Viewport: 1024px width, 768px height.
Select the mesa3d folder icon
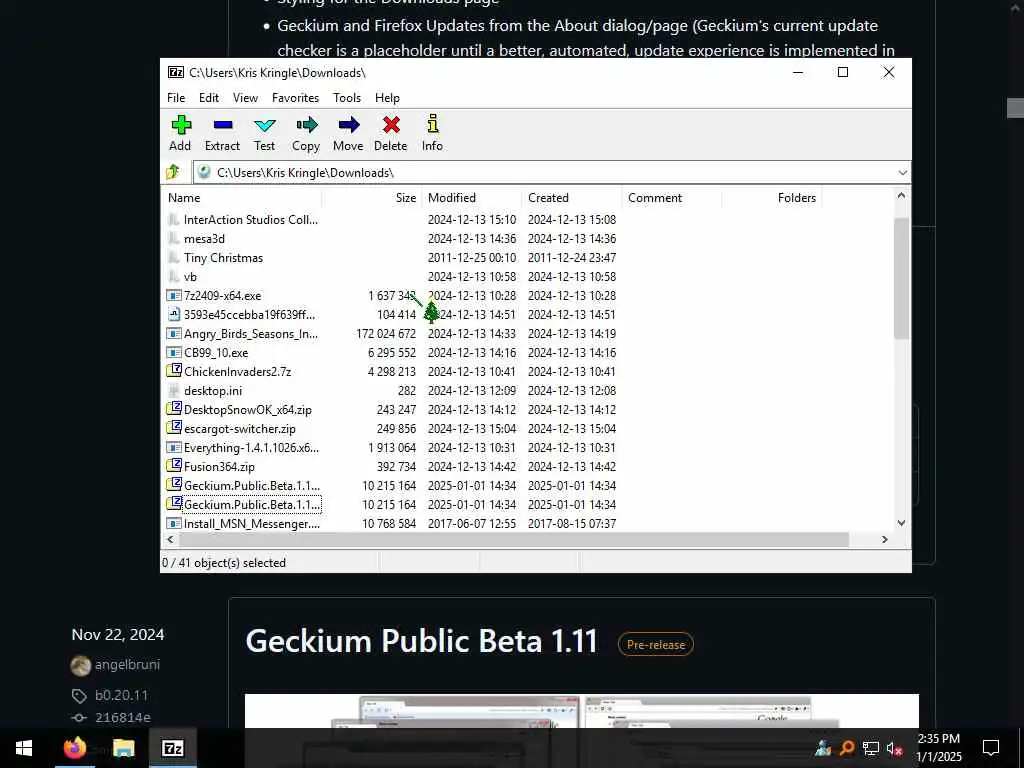click(x=173, y=239)
